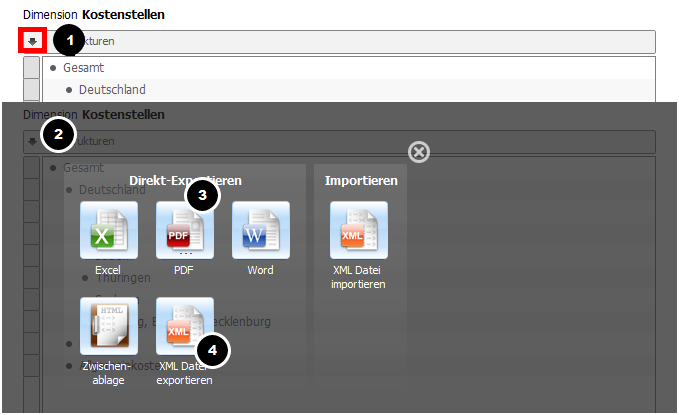Click the Importieren heading
Image resolution: width=679 pixels, height=415 pixels.
[x=361, y=180]
